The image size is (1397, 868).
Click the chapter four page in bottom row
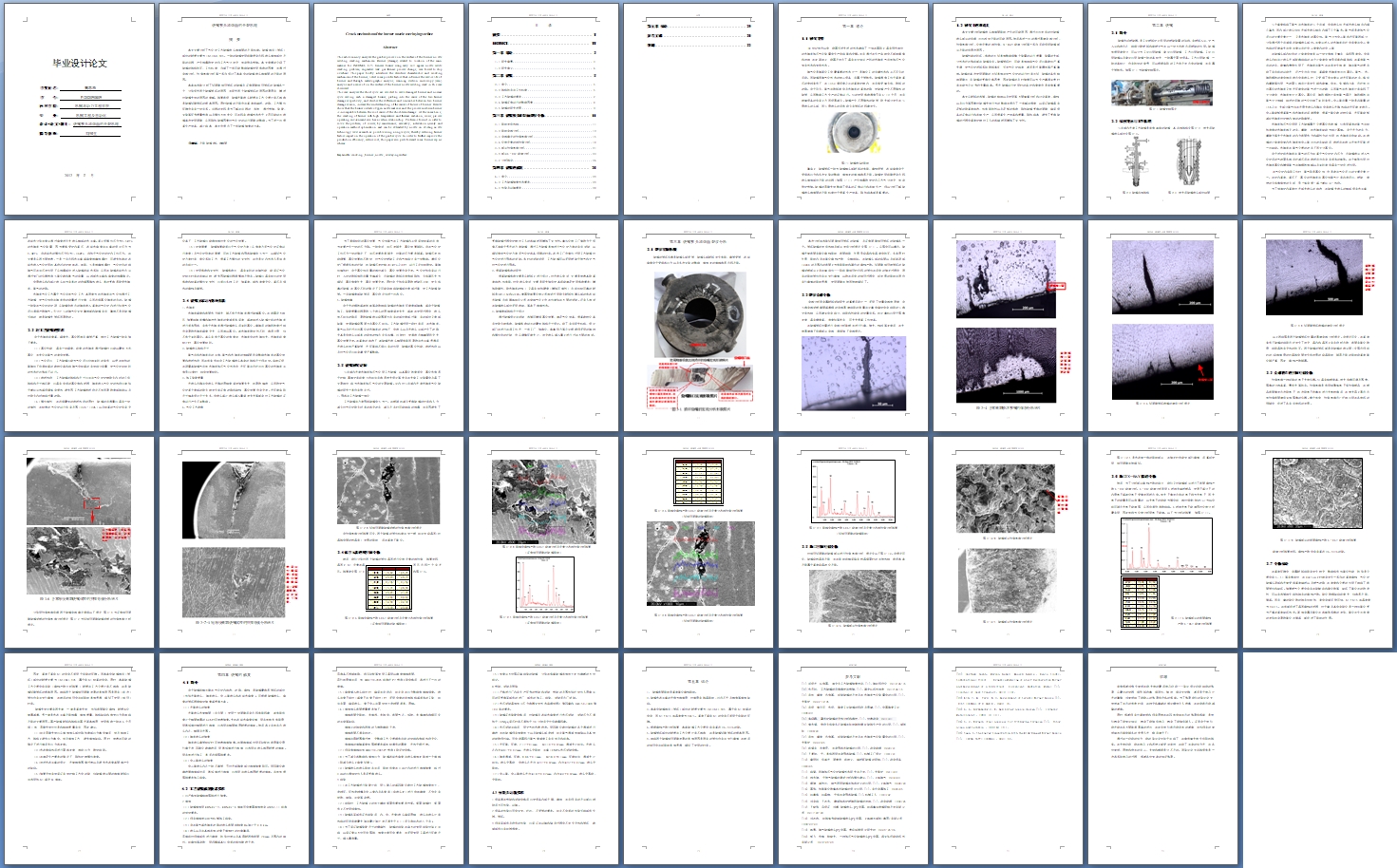pyautogui.click(x=234, y=758)
